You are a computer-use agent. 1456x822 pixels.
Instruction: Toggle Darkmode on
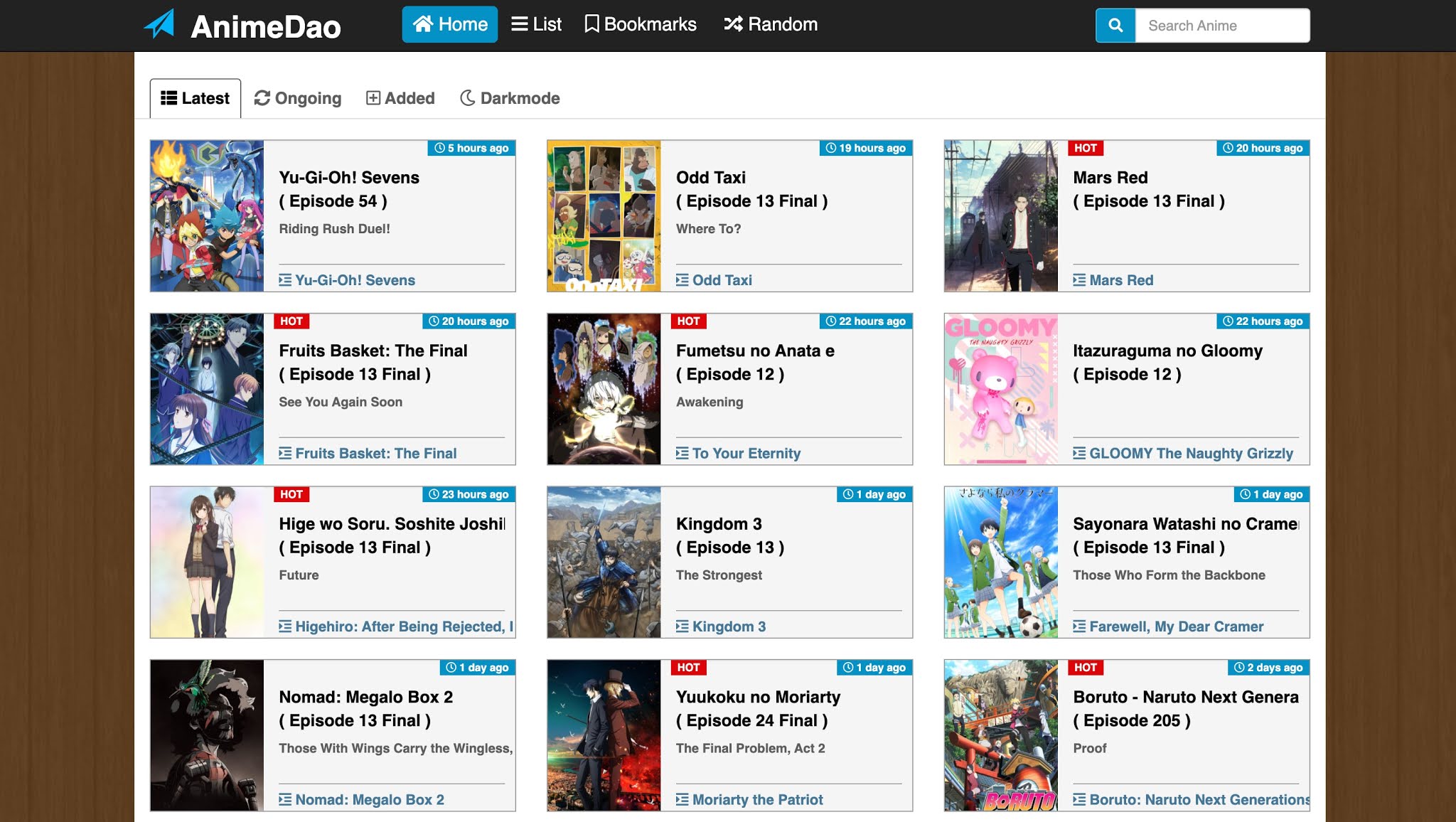coord(510,98)
